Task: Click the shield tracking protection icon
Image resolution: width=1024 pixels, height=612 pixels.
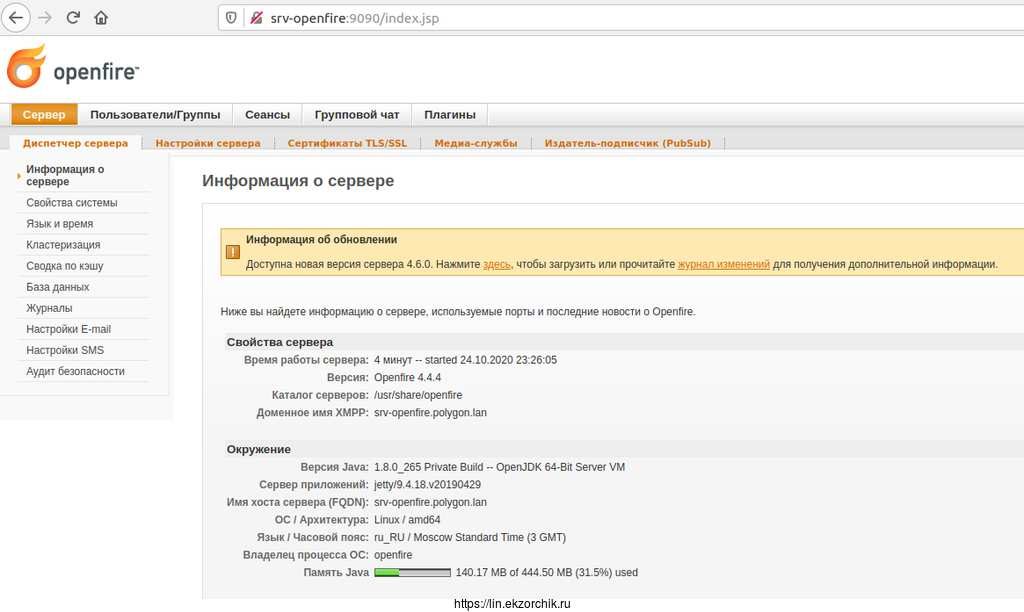Action: coord(231,18)
